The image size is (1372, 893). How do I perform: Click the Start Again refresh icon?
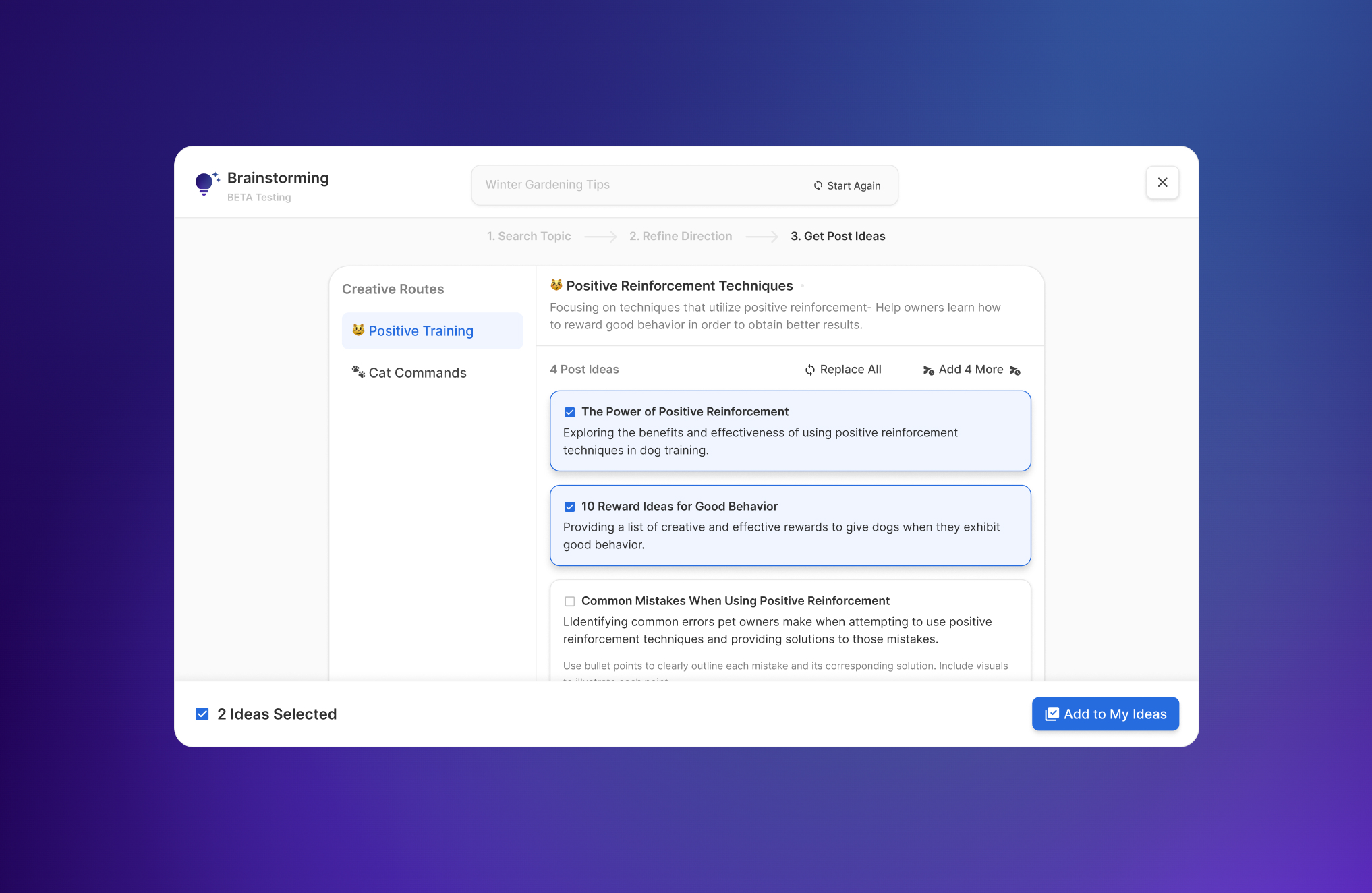818,185
